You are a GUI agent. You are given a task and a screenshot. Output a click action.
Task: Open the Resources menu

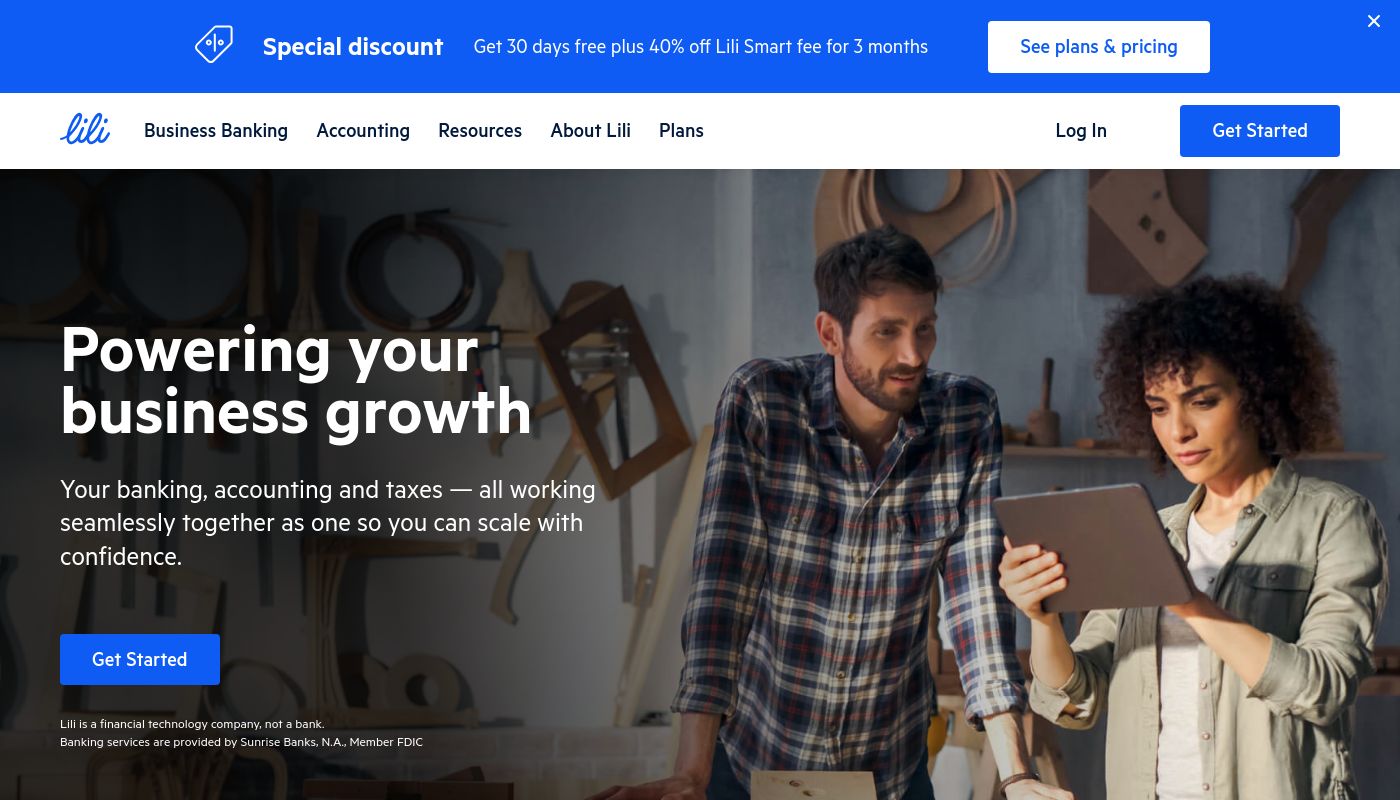click(480, 131)
